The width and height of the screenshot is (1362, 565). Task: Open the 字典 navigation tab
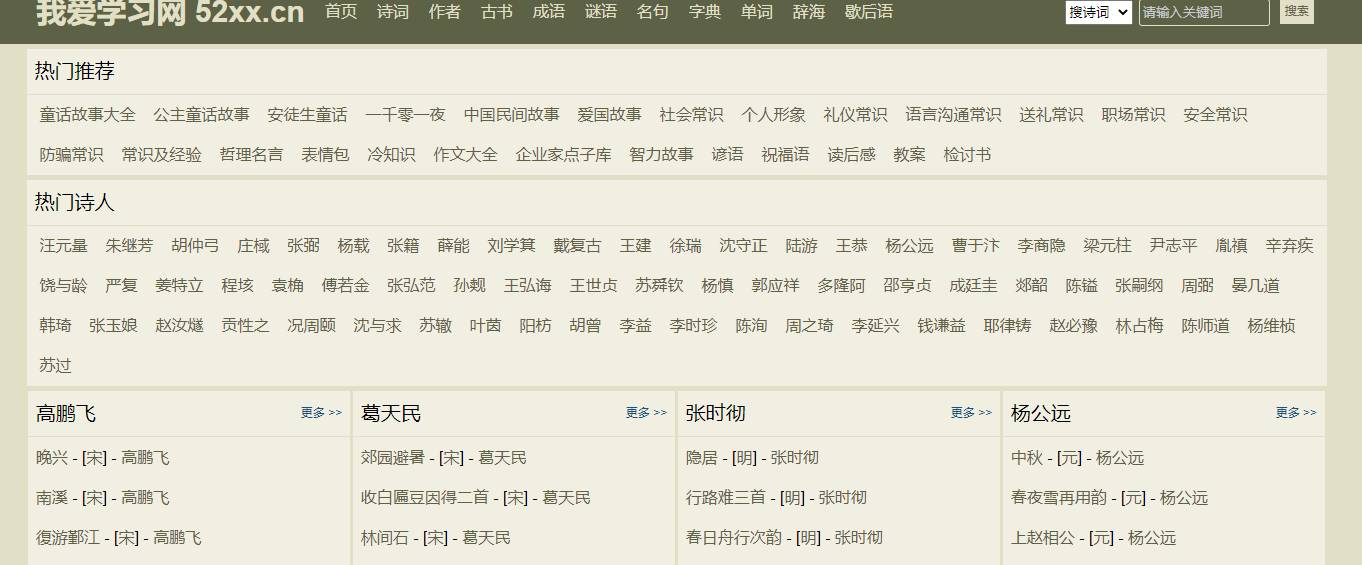pos(705,12)
